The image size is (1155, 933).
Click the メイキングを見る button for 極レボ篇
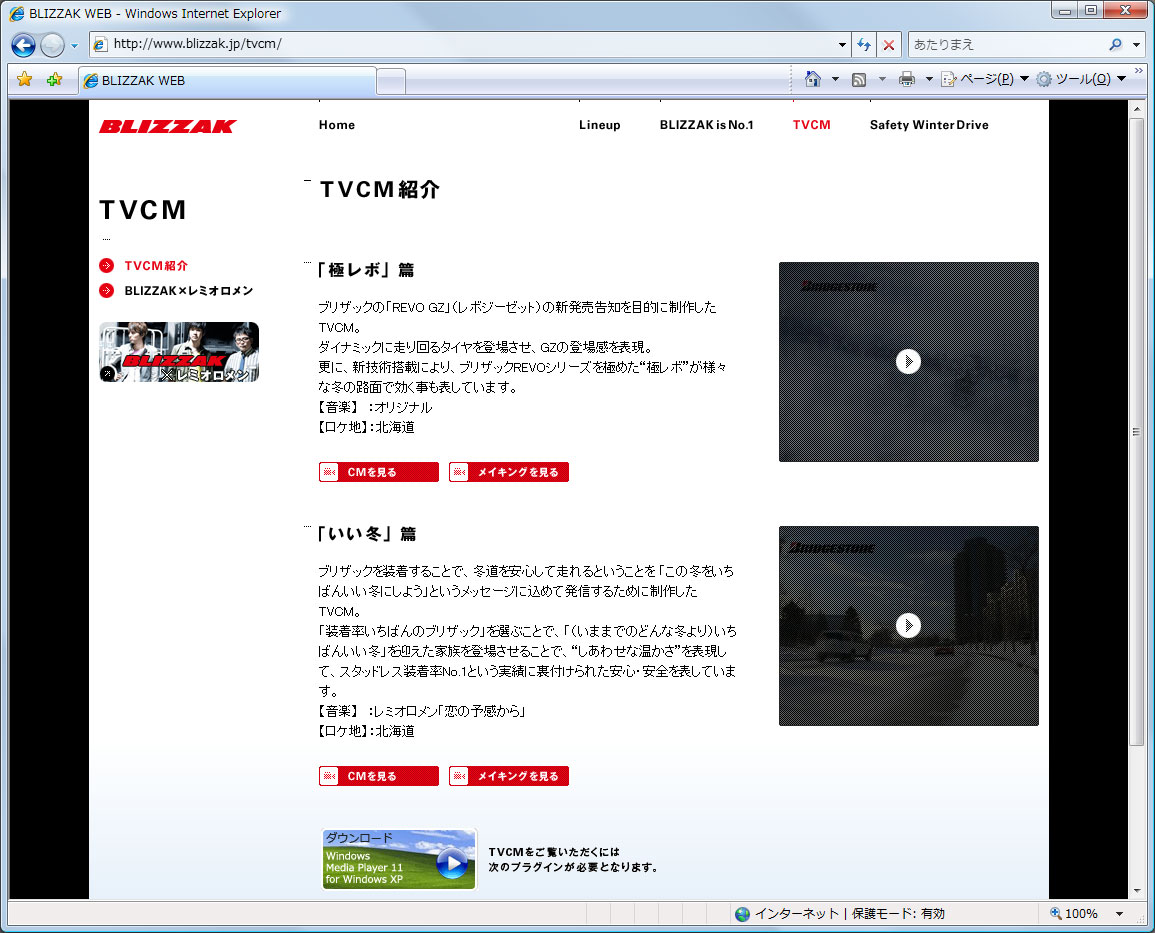(x=509, y=472)
